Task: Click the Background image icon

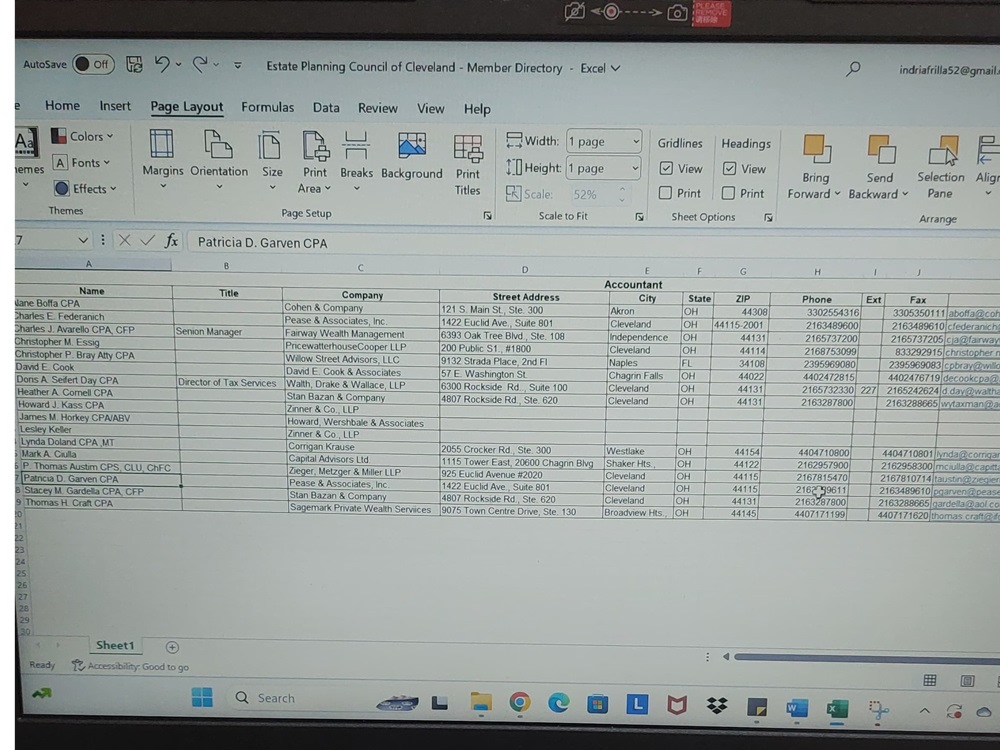Action: coord(412,146)
